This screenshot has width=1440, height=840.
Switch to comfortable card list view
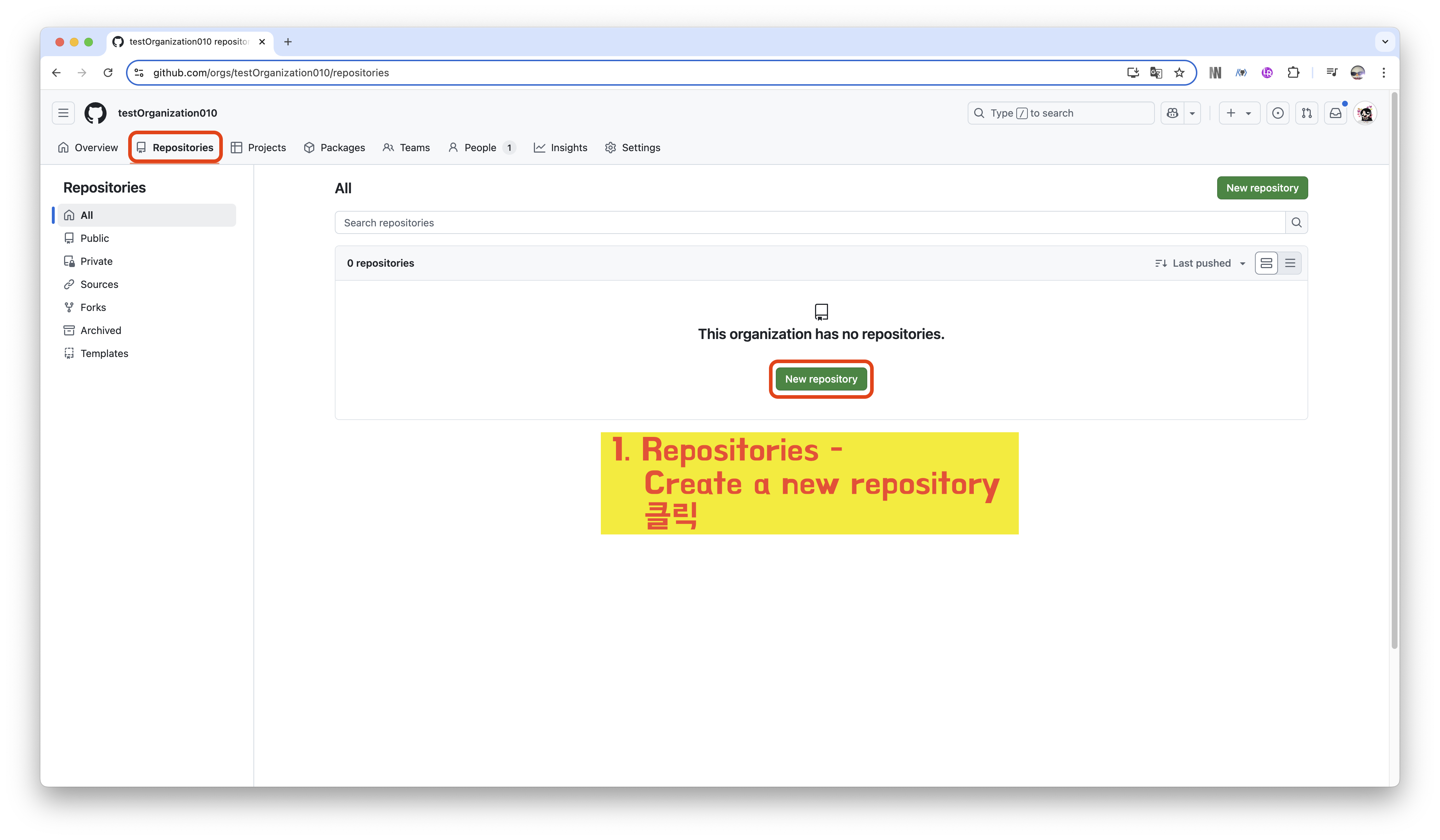[x=1266, y=263]
